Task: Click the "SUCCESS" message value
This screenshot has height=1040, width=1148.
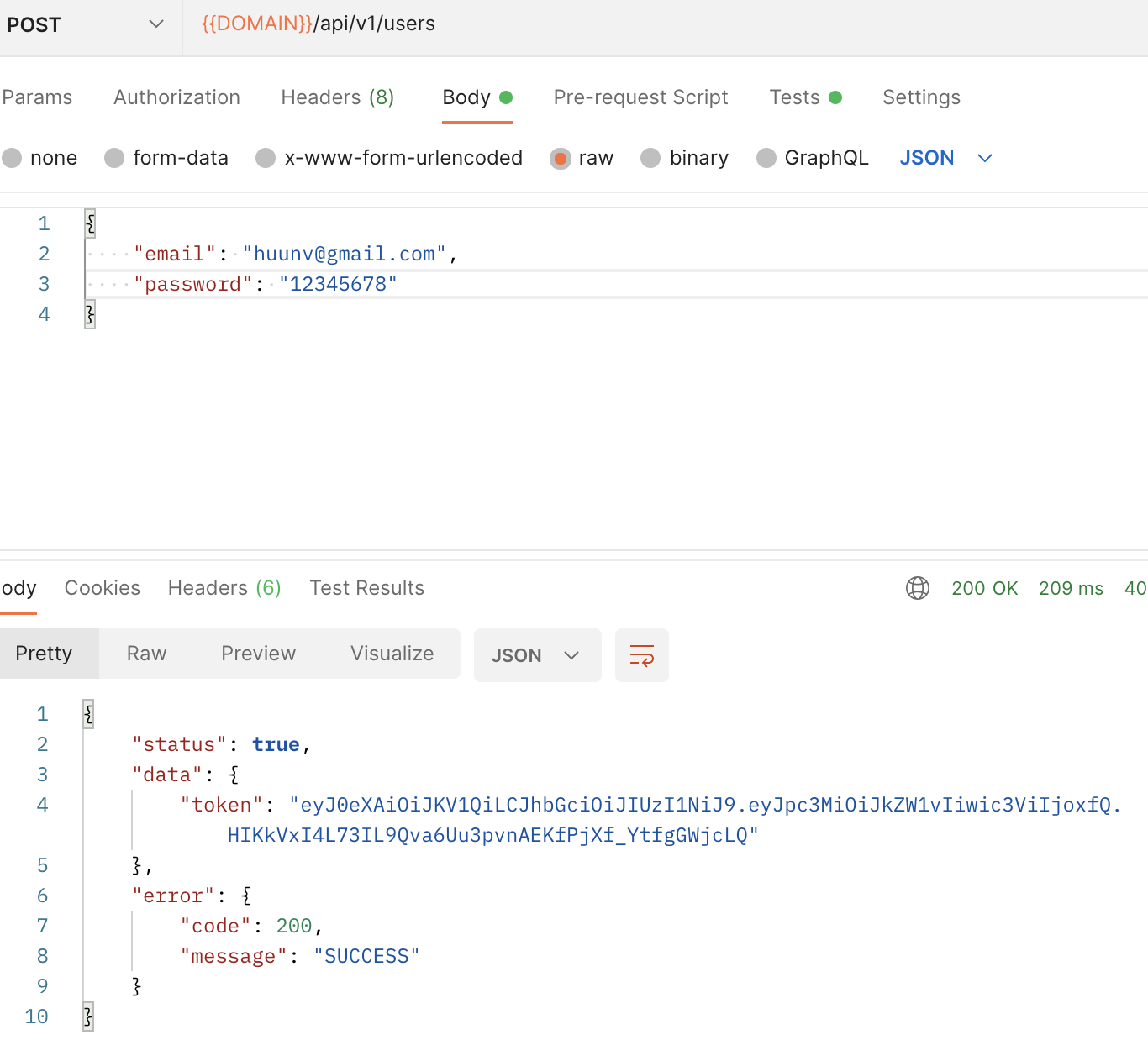Action: click(366, 956)
